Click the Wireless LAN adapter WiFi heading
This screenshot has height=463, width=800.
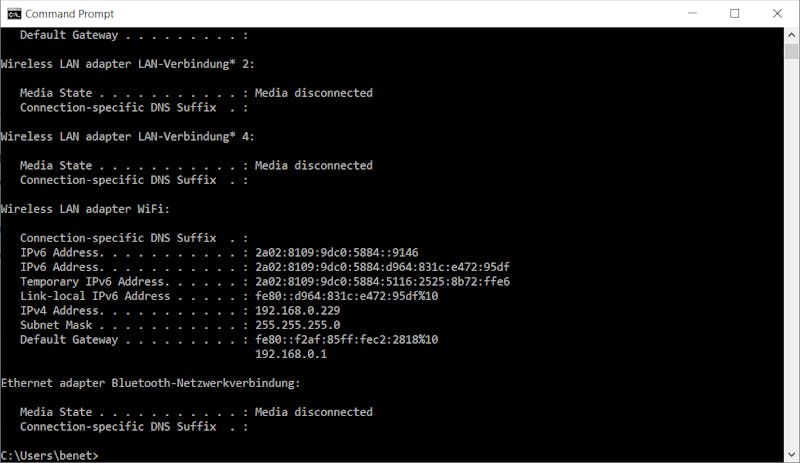[x=85, y=209]
